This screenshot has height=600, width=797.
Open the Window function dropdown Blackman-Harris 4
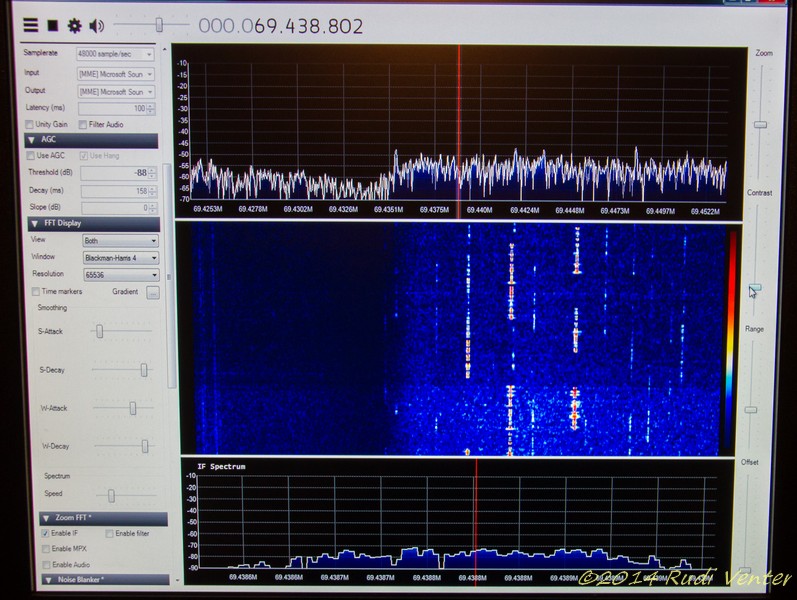[121, 258]
